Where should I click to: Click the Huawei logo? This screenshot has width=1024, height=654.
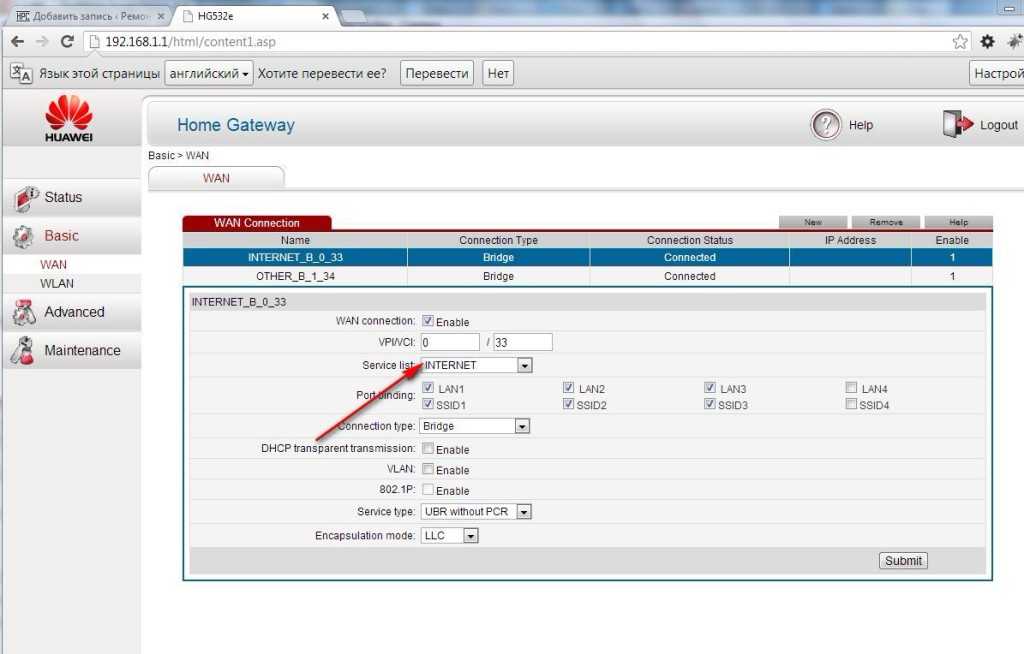coord(69,118)
